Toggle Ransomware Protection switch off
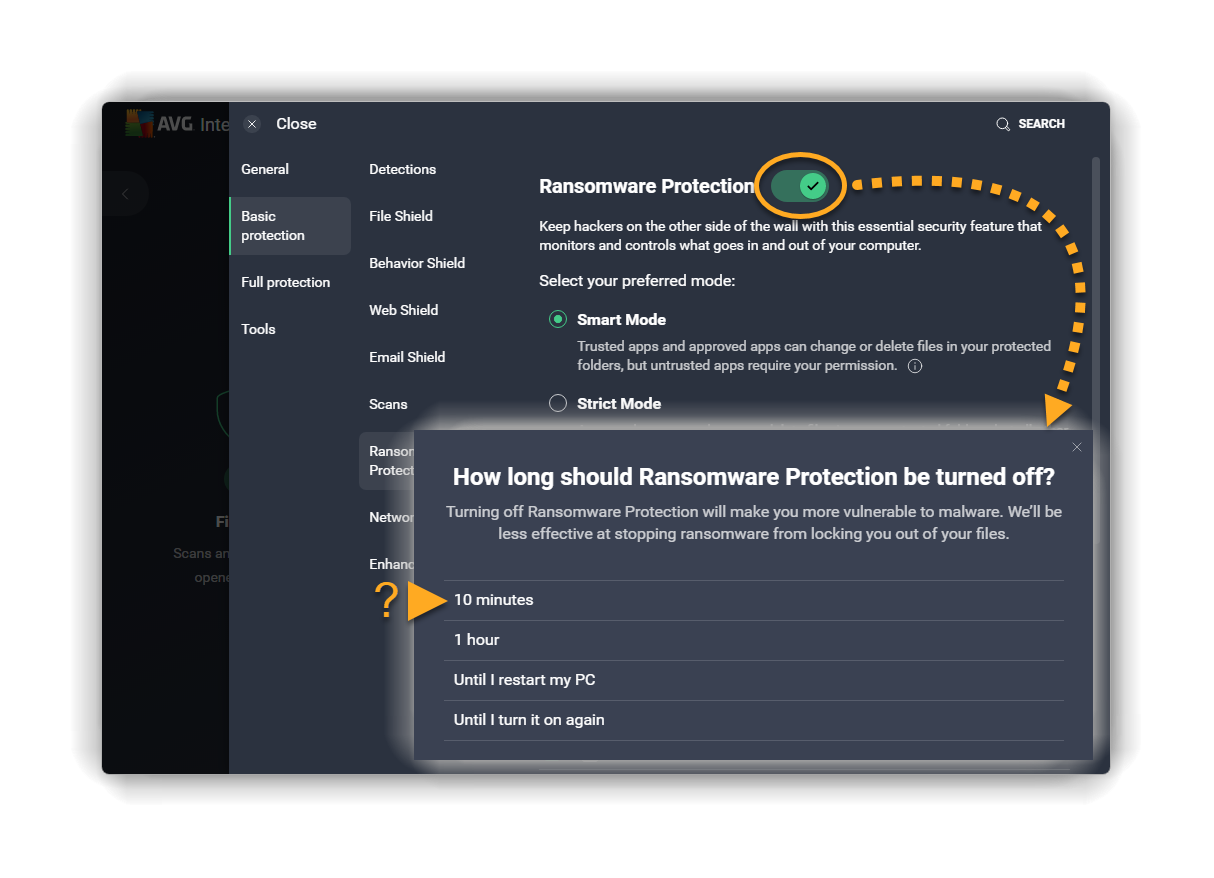This screenshot has width=1214, height=878. pyautogui.click(x=801, y=186)
